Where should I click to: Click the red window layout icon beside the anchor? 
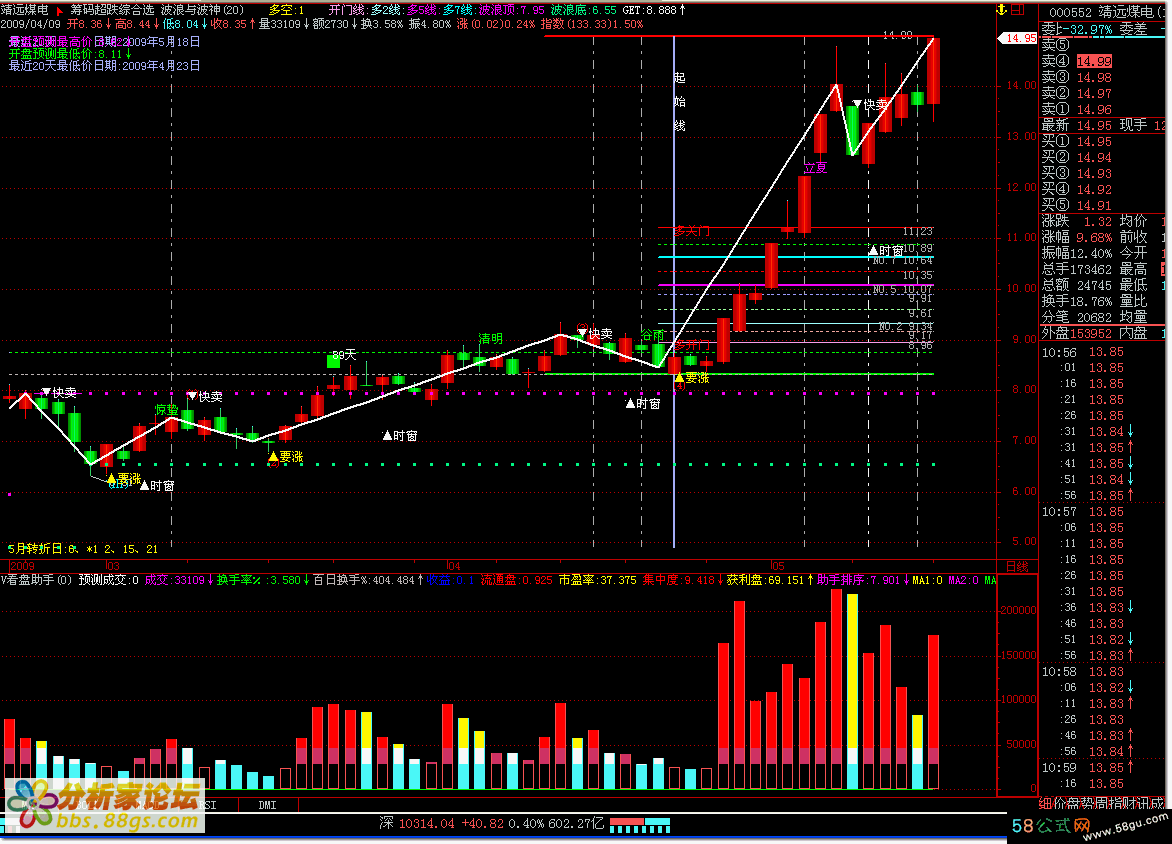[1017, 10]
